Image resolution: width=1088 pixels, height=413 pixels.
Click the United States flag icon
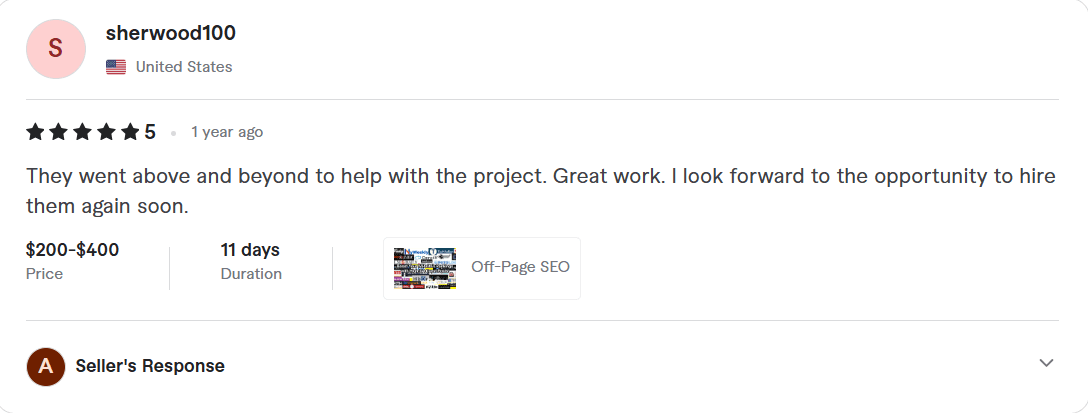[x=116, y=67]
